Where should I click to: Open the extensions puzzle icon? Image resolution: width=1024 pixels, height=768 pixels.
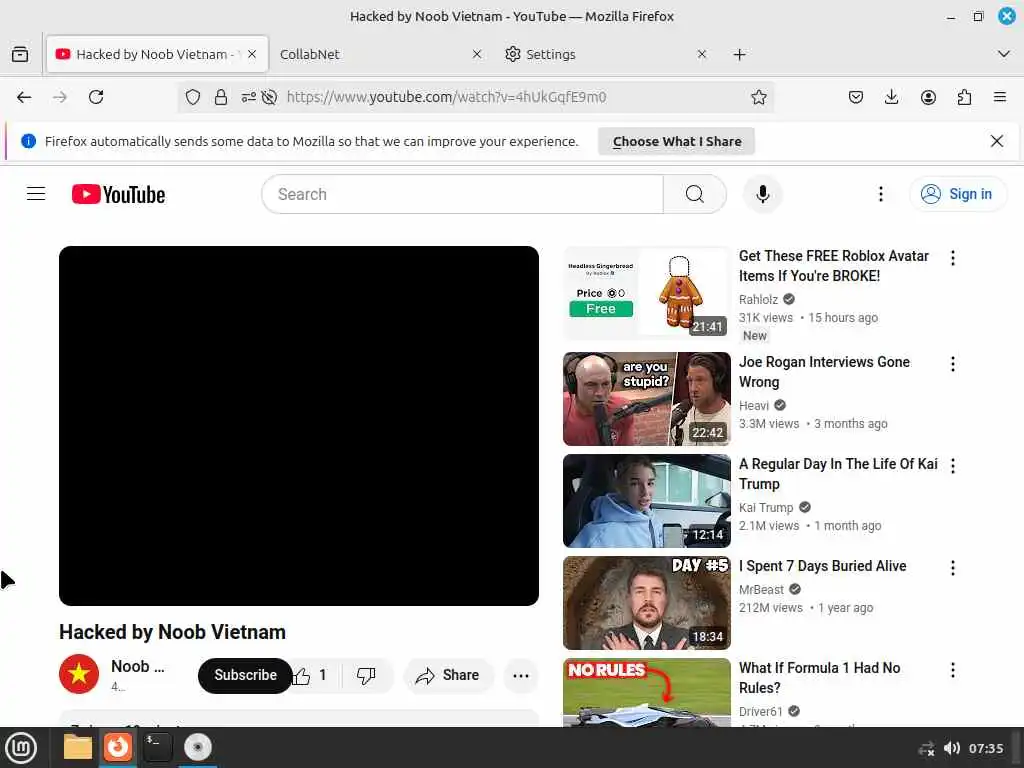[x=964, y=97]
